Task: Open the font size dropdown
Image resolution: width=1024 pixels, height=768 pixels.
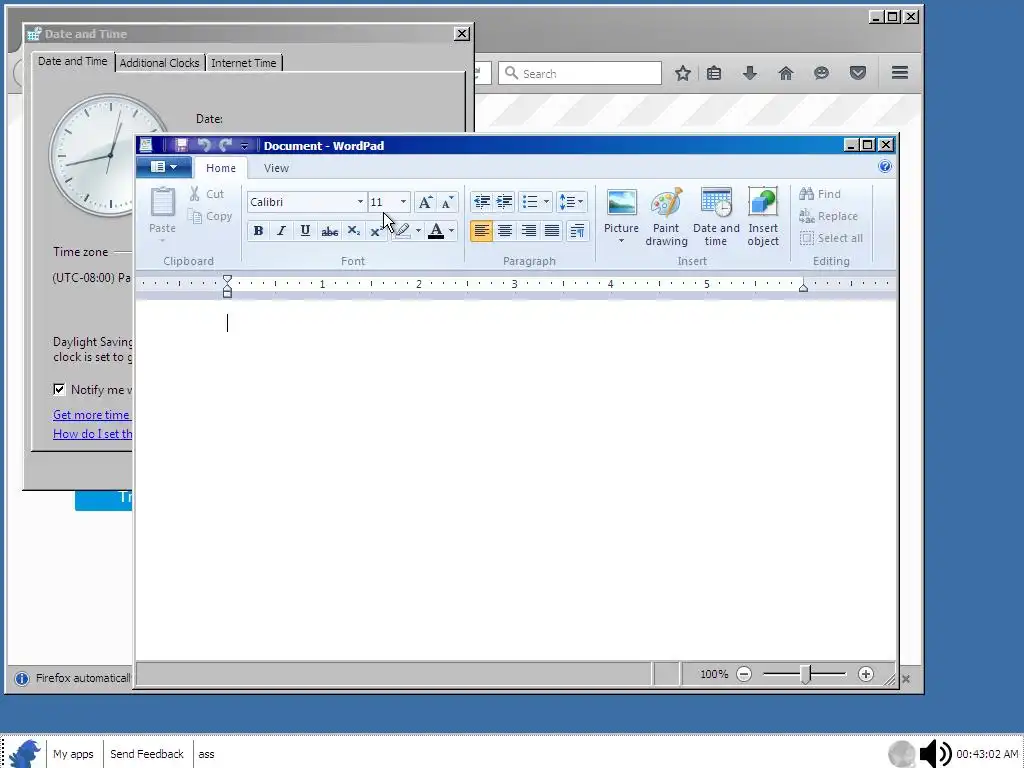Action: point(403,202)
